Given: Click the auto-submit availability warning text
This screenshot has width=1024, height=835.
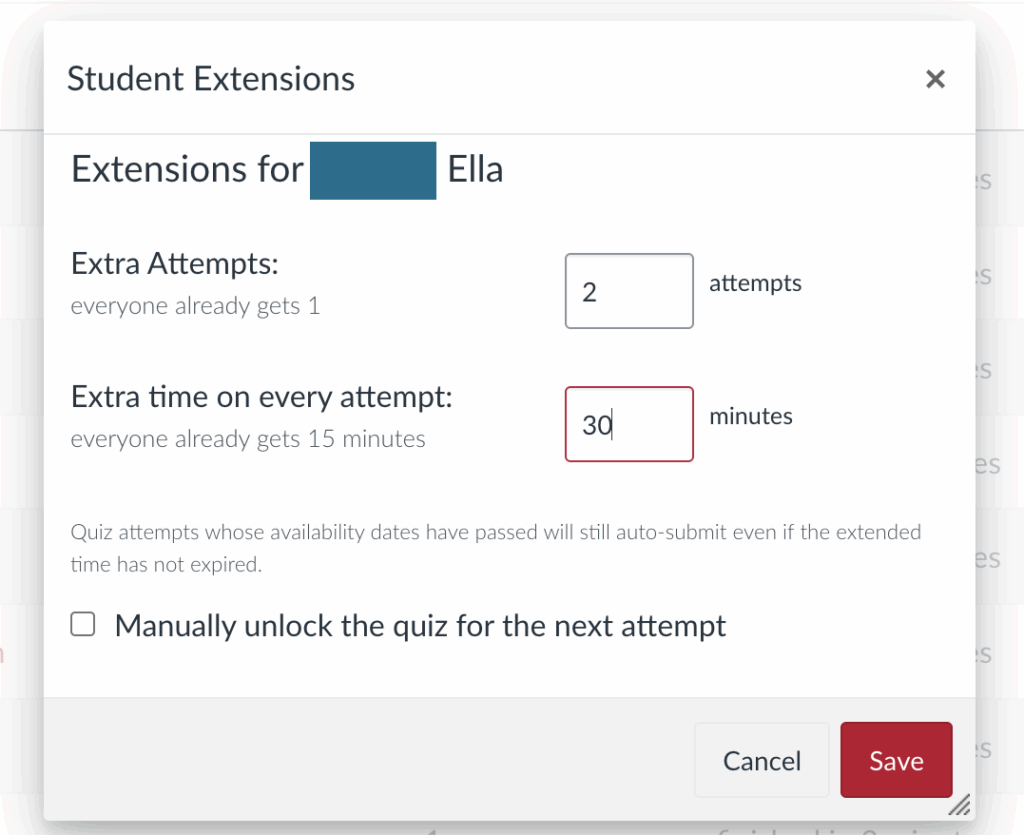Looking at the screenshot, I should [495, 546].
